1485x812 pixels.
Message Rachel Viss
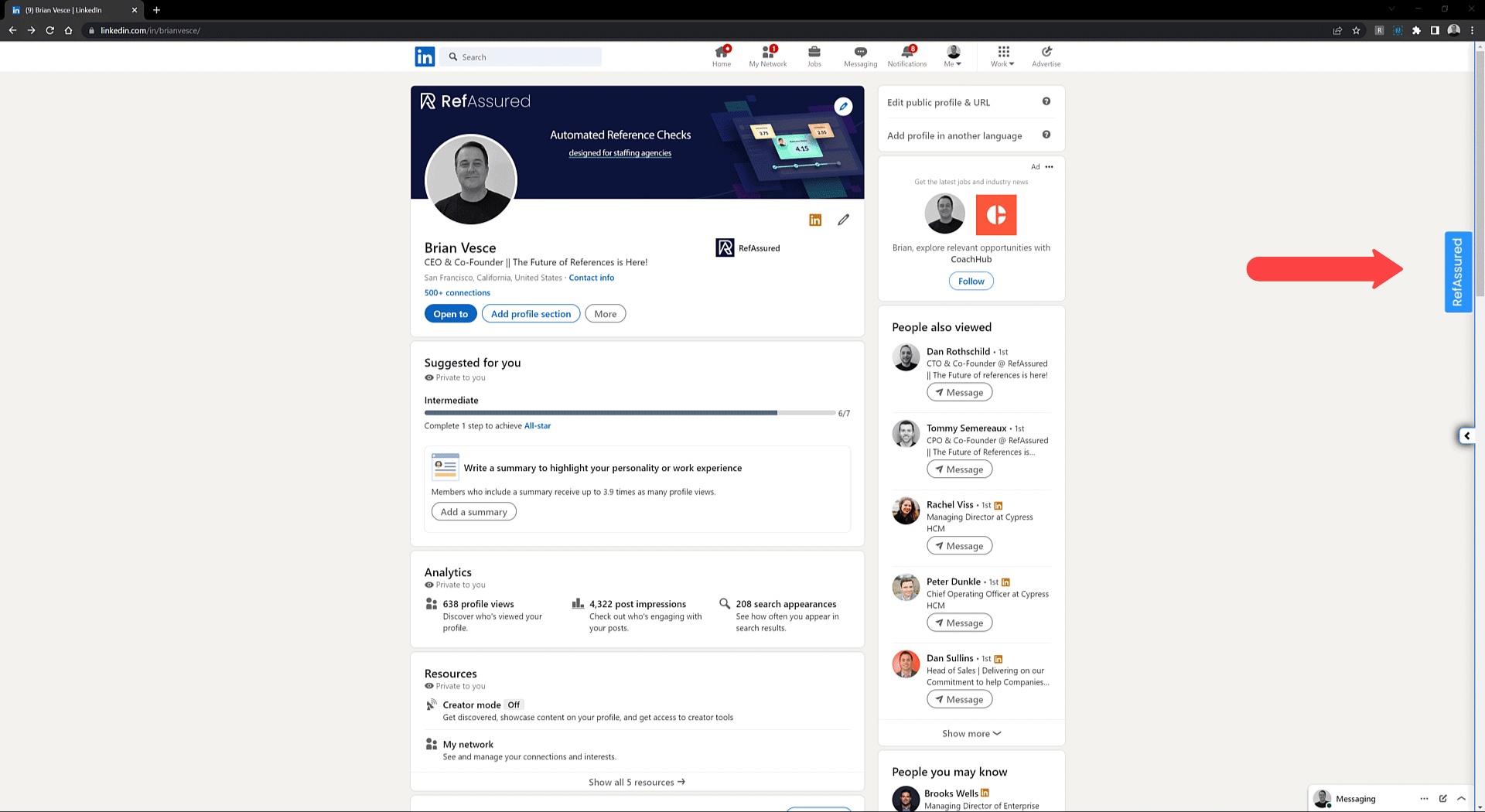click(959, 546)
